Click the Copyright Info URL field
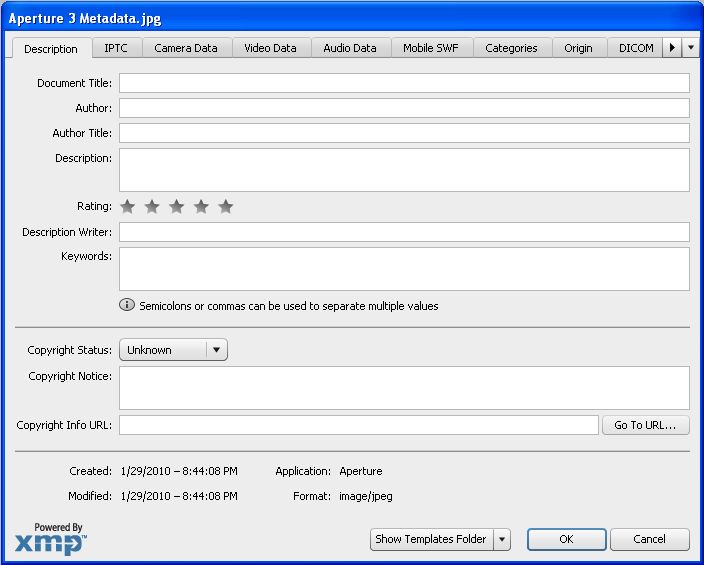Image resolution: width=704 pixels, height=565 pixels. point(358,425)
